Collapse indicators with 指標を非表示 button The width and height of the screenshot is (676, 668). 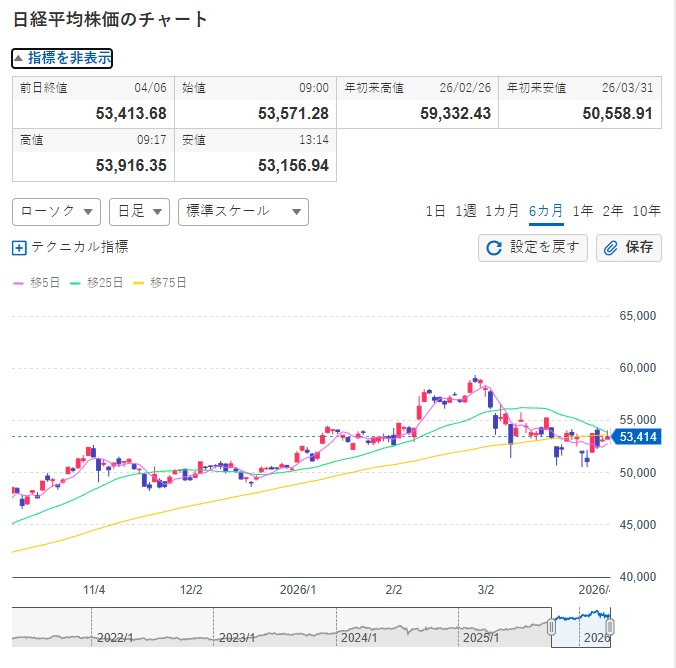(62, 58)
